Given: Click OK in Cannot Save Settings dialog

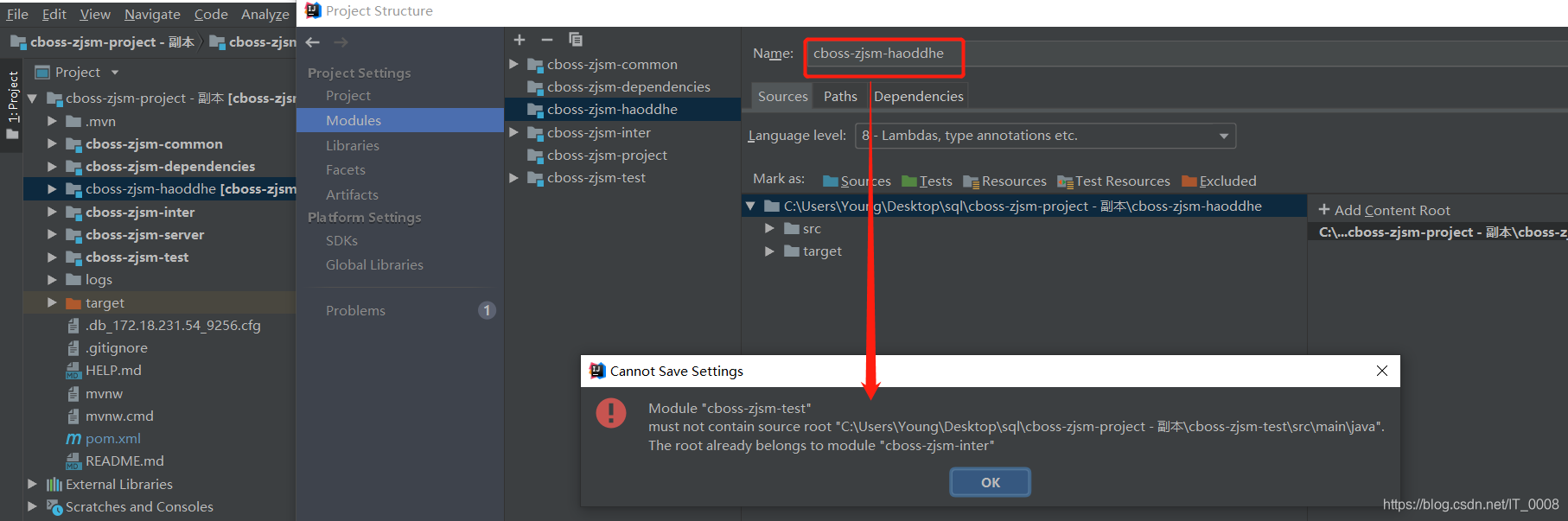Looking at the screenshot, I should (x=991, y=482).
